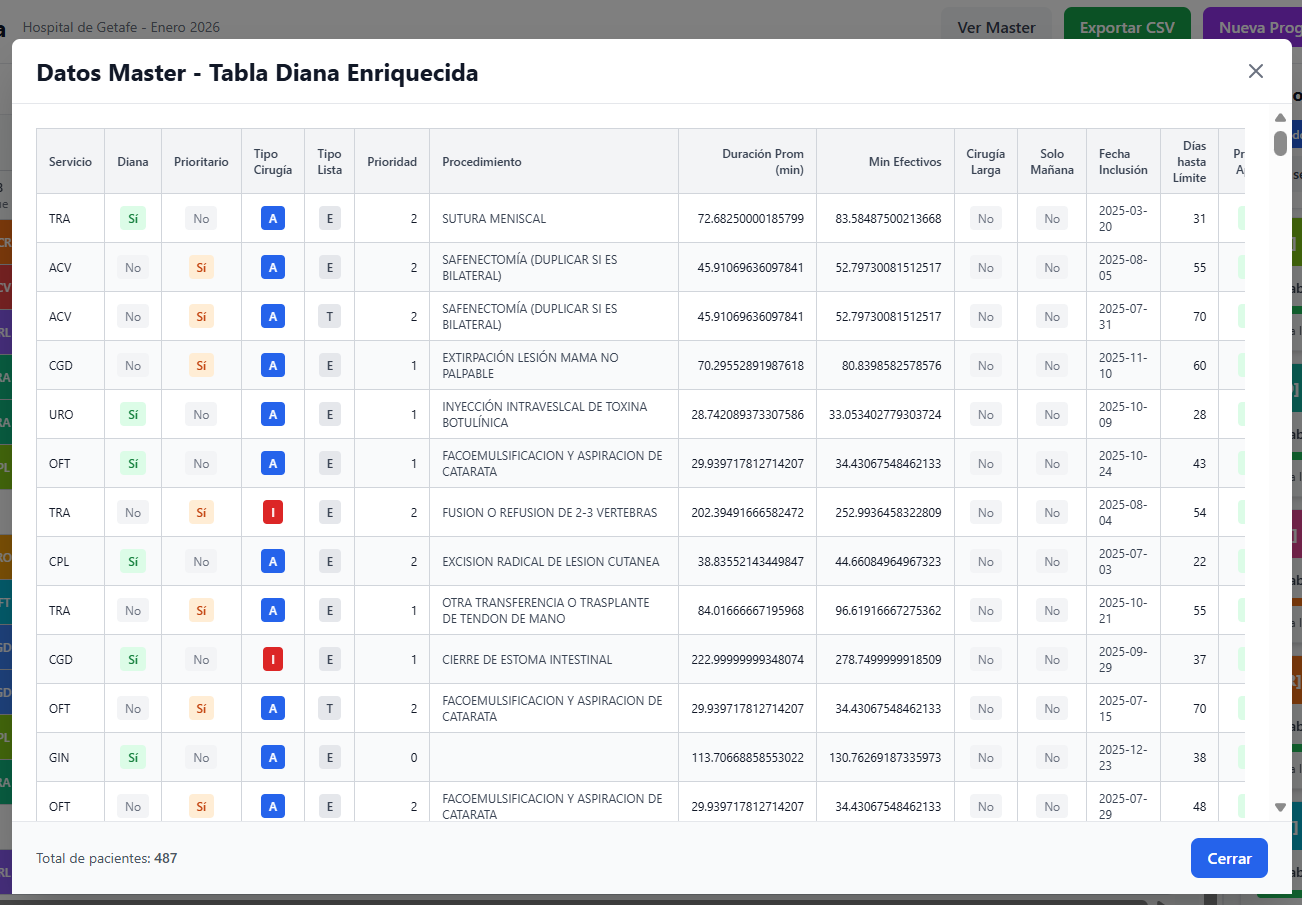Dismiss the dialog with the X icon

coord(1256,71)
